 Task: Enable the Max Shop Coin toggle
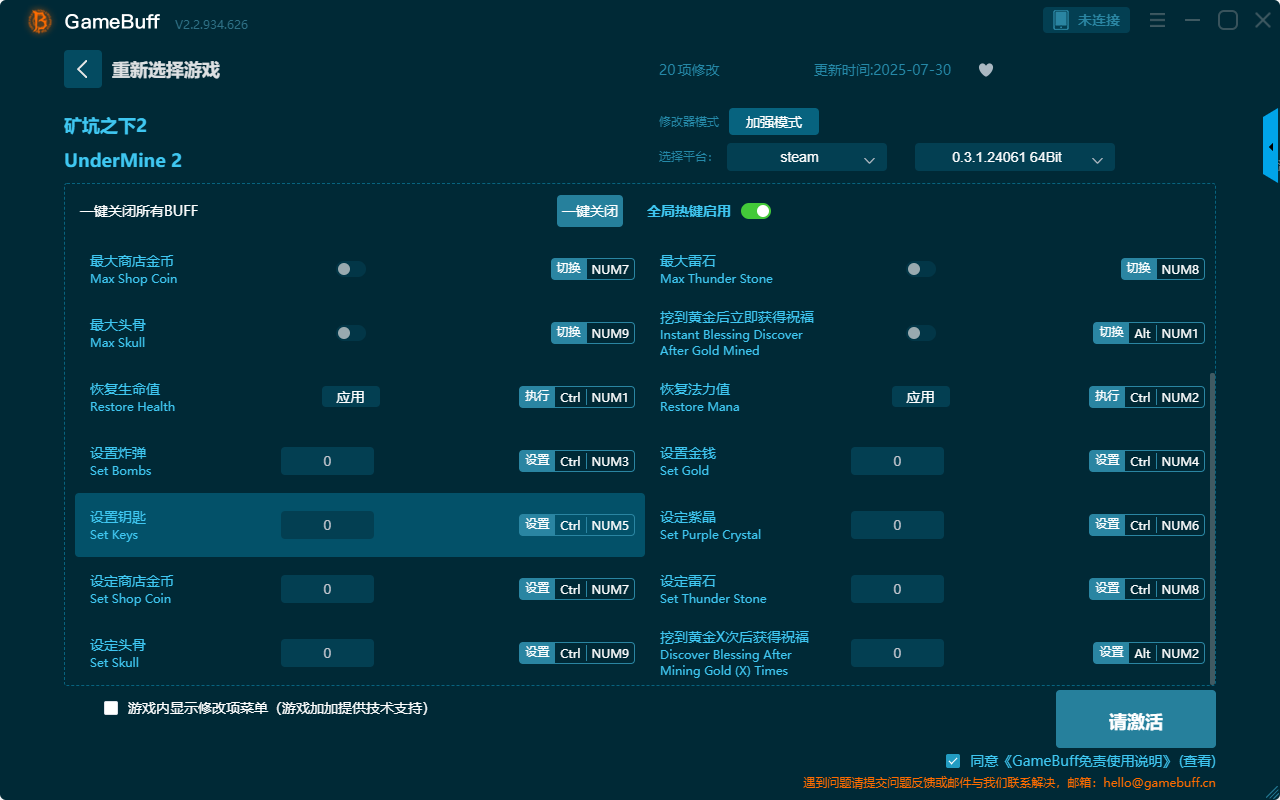pos(348,268)
